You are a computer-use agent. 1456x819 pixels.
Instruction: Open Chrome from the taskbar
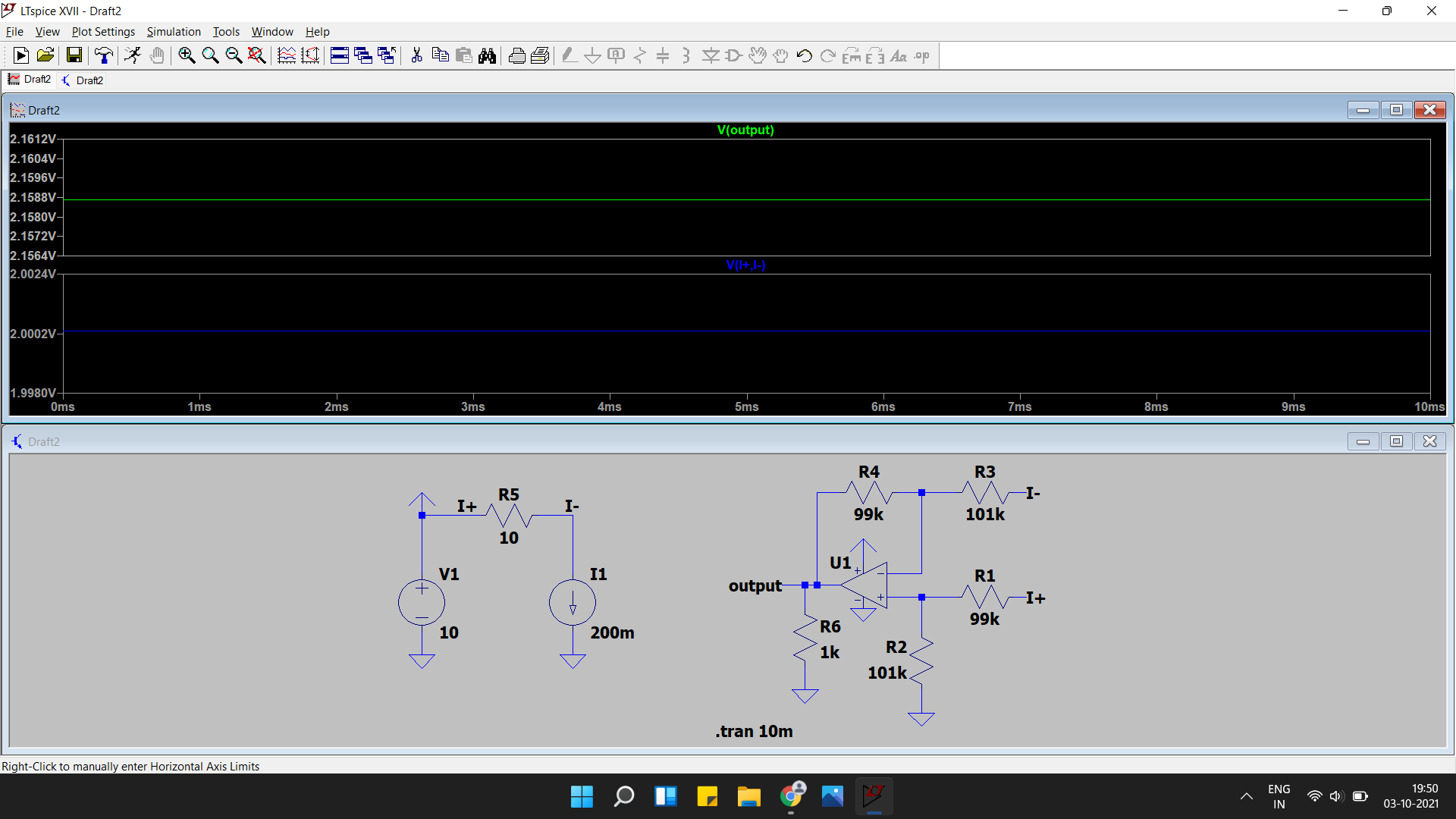[x=791, y=796]
